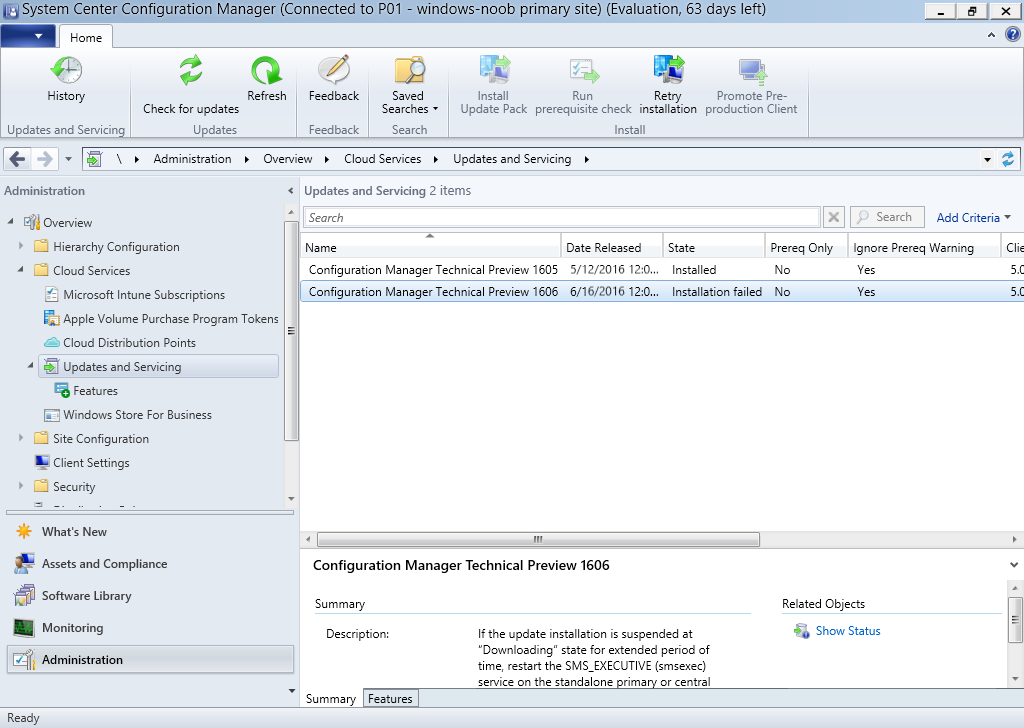Select Configuration Manager Technical Preview 1605 row
The image size is (1024, 728).
(662, 270)
